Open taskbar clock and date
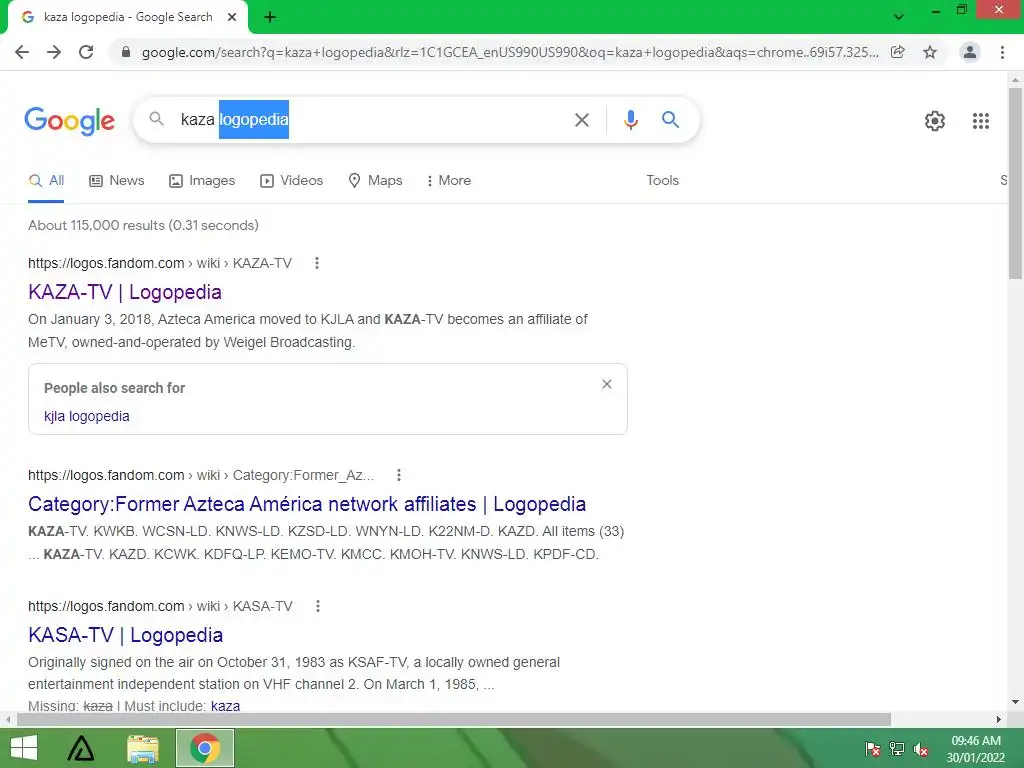 coord(976,749)
